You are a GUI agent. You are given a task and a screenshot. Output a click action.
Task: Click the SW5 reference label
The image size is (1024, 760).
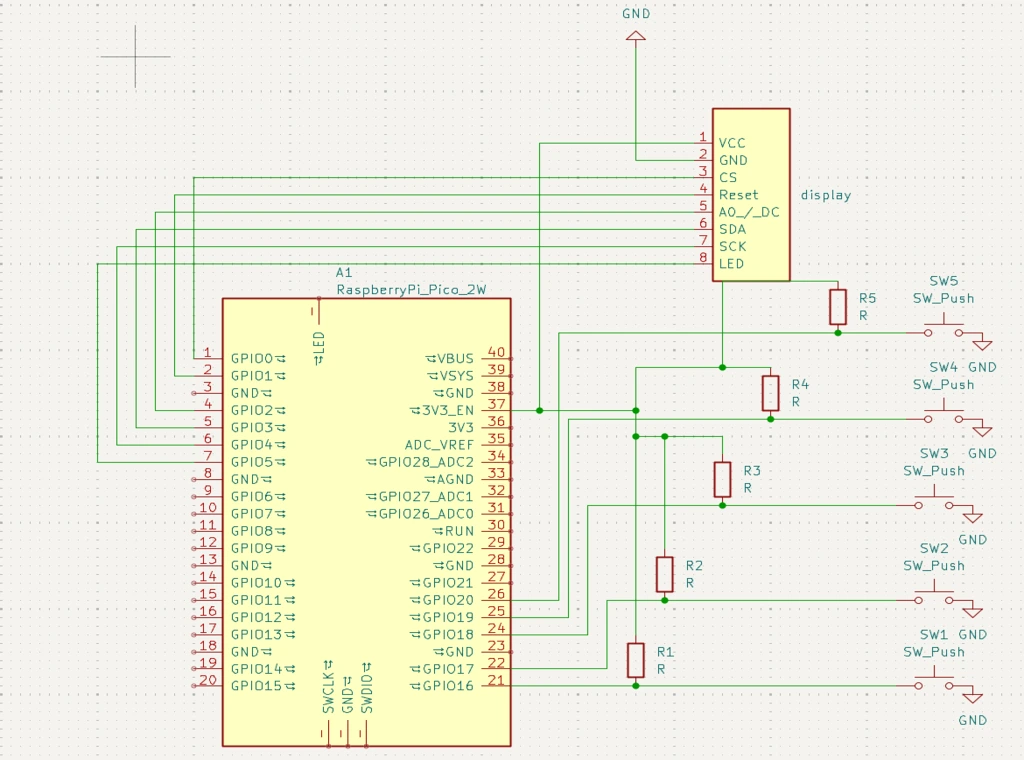coord(944,281)
